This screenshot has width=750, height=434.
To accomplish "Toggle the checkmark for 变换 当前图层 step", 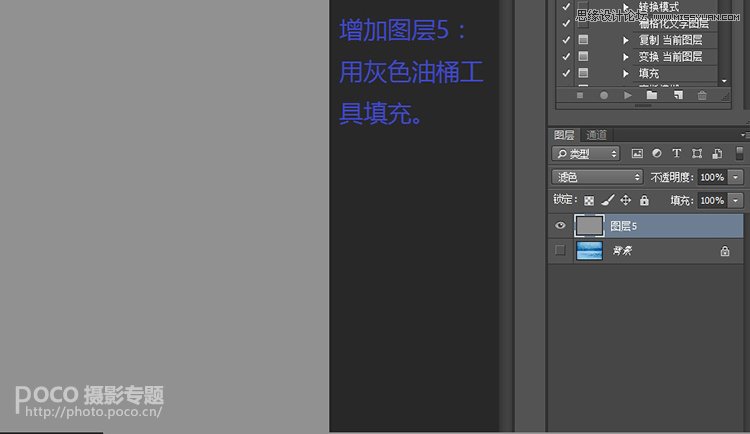I will (x=566, y=56).
